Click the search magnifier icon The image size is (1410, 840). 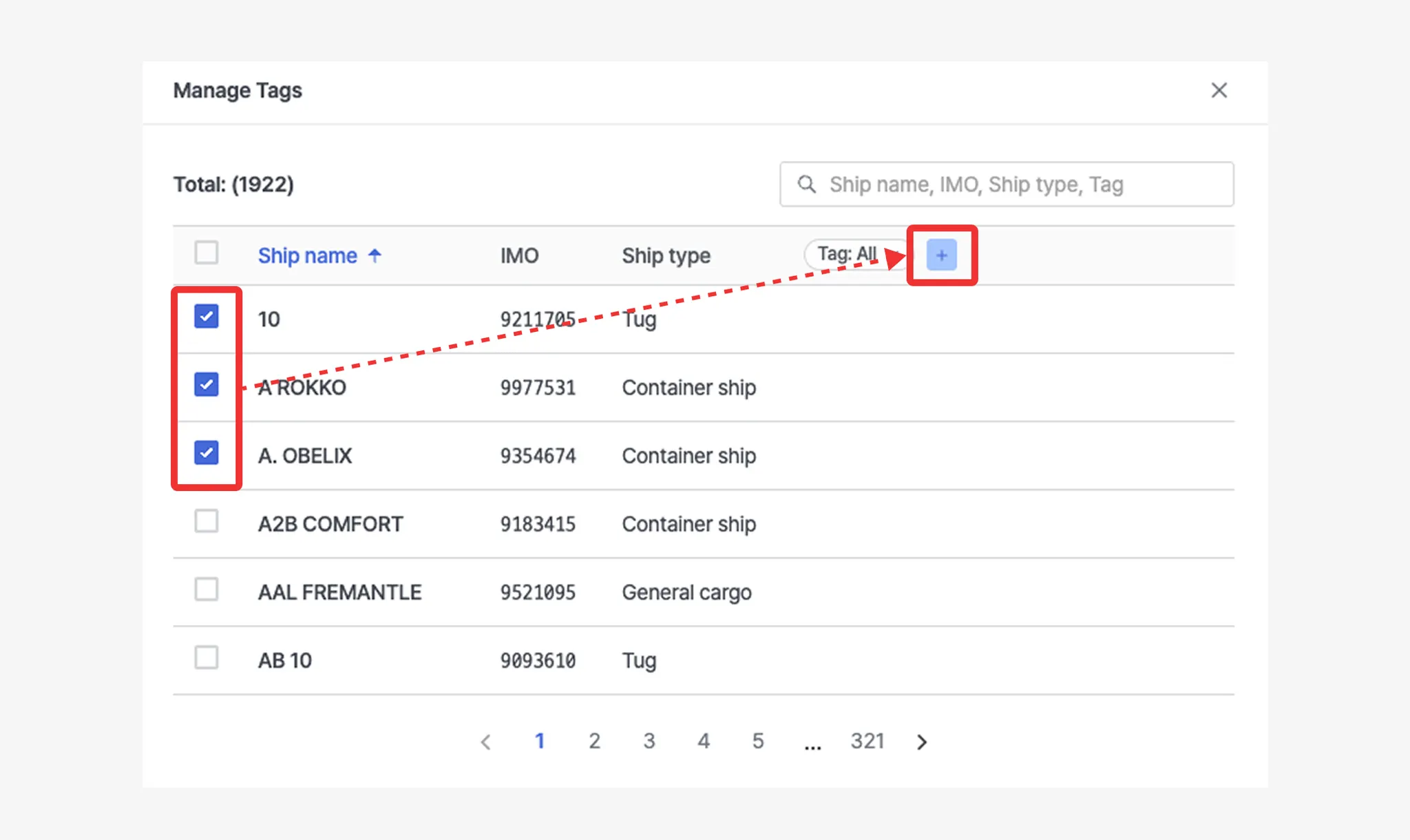(x=806, y=185)
